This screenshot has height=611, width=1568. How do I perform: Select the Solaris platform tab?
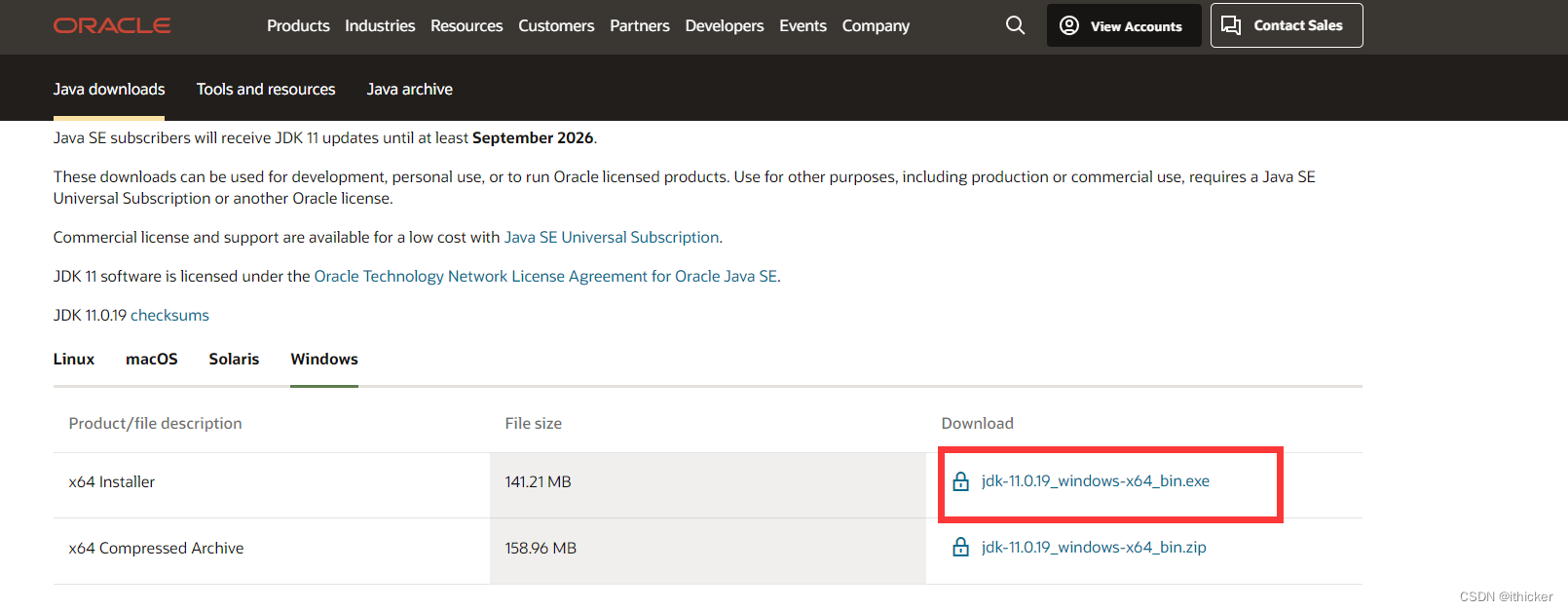coord(234,359)
